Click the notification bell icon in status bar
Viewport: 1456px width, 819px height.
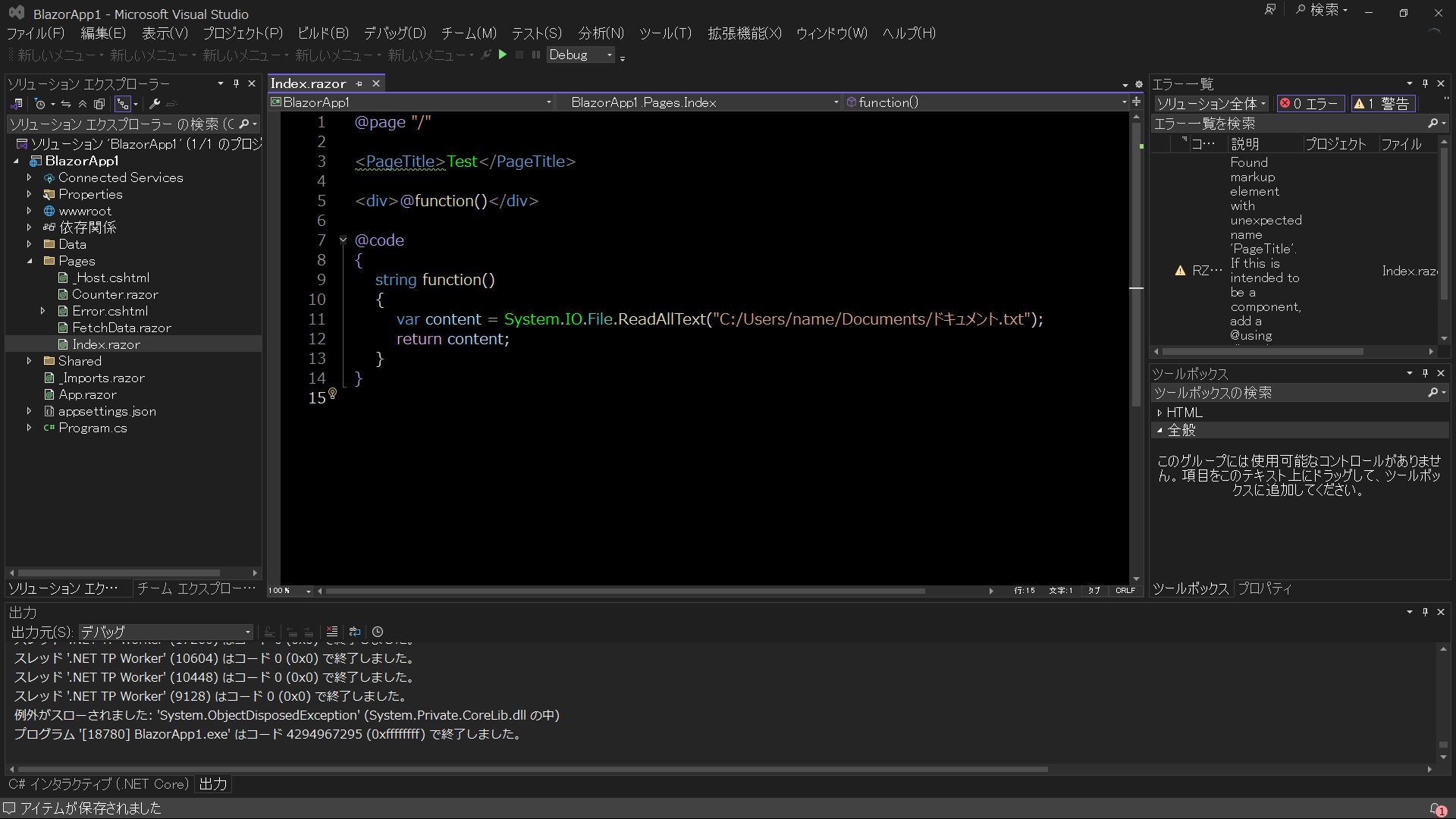[1438, 809]
